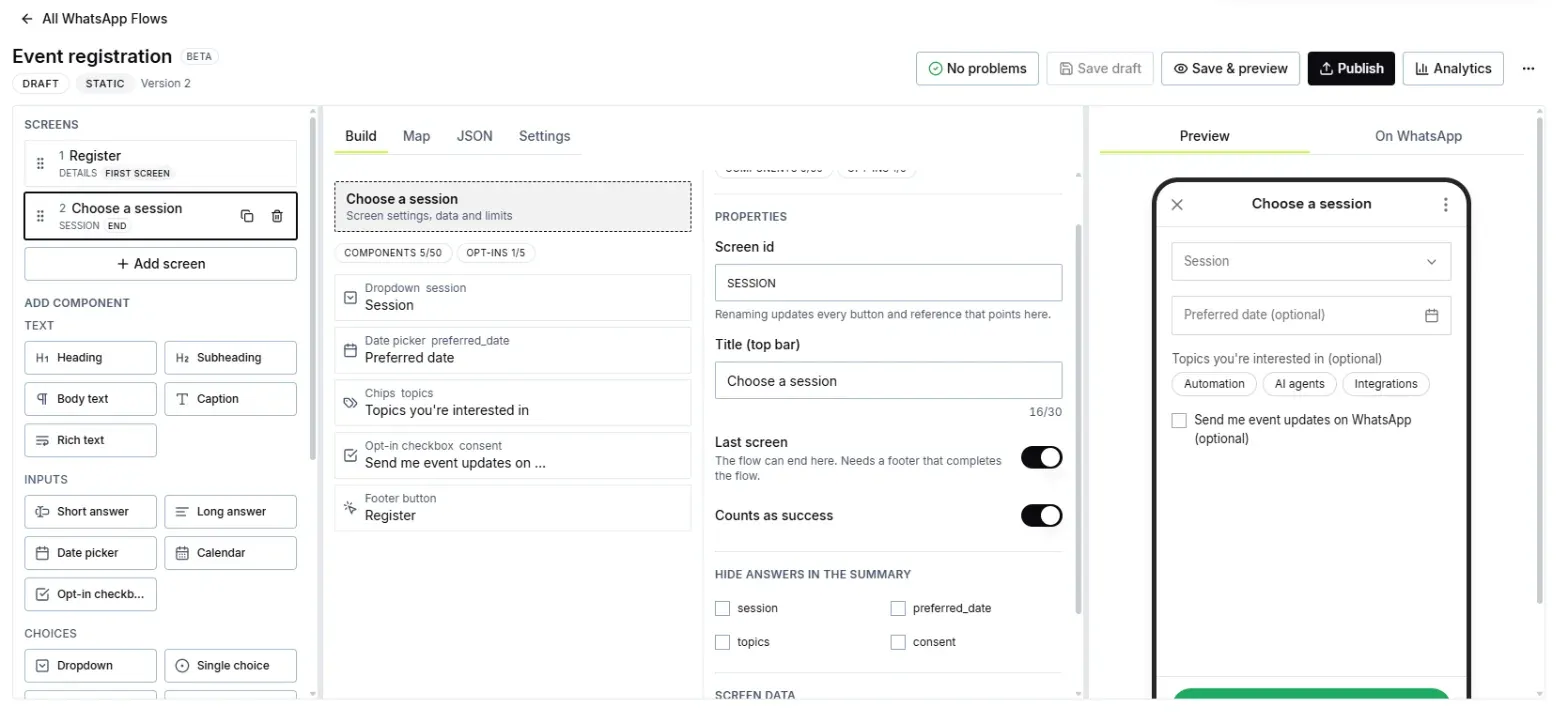Duplicate the Choose a session screen
Image resolution: width=1568 pixels, height=723 pixels.
247,216
